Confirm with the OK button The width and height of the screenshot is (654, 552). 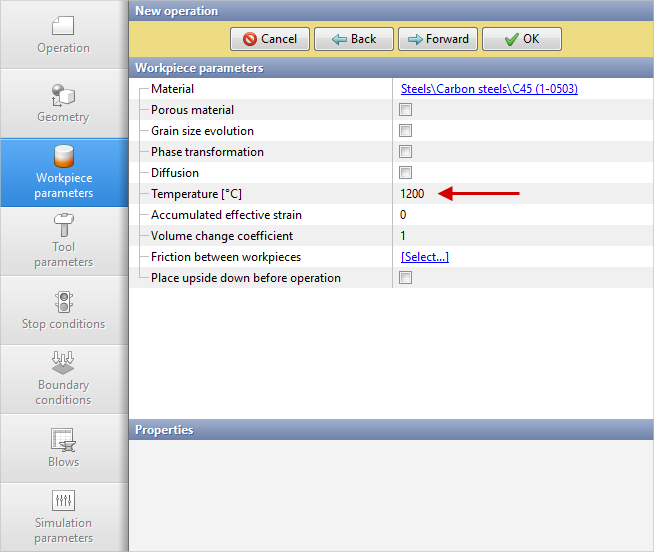(521, 39)
